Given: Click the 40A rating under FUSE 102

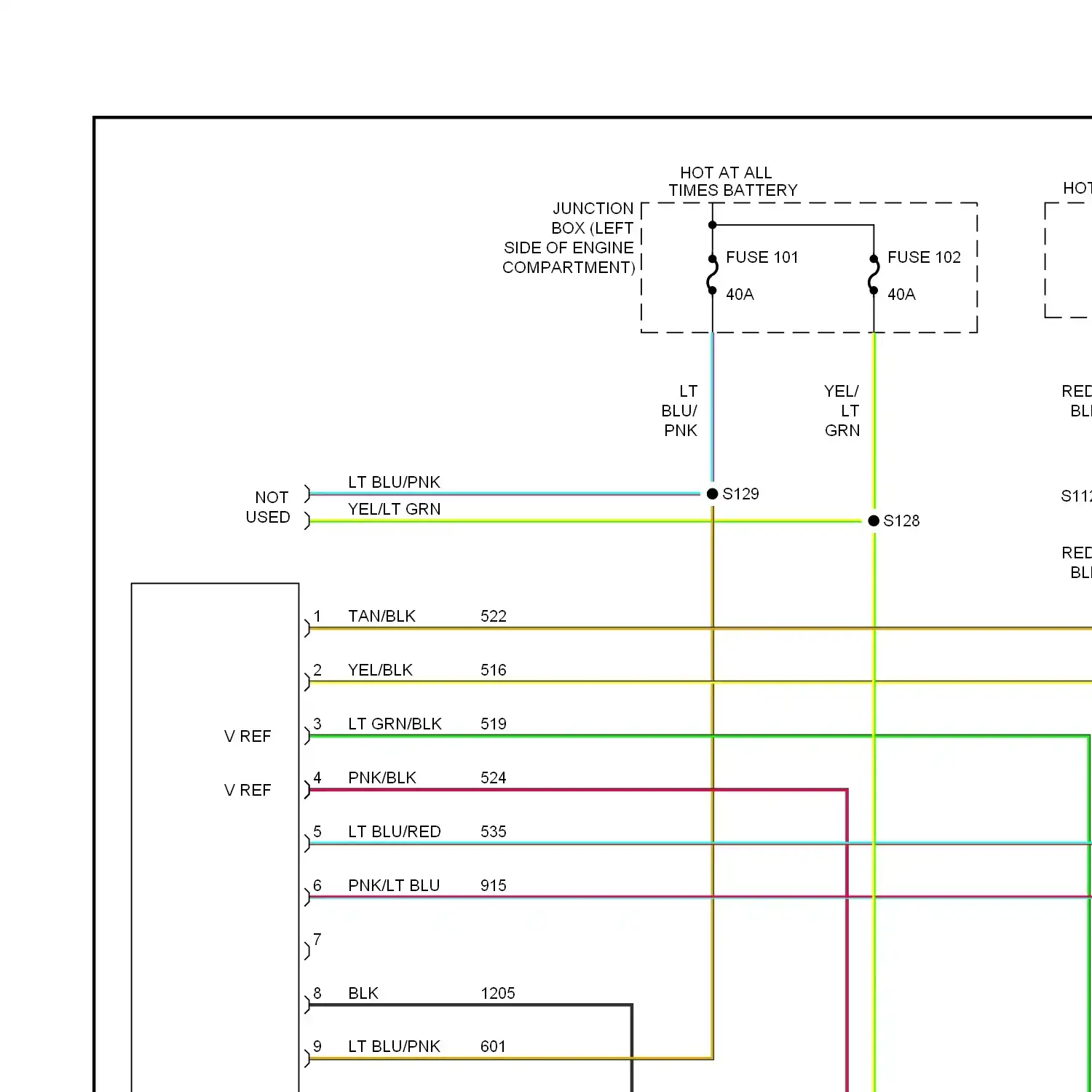Looking at the screenshot, I should click(901, 295).
